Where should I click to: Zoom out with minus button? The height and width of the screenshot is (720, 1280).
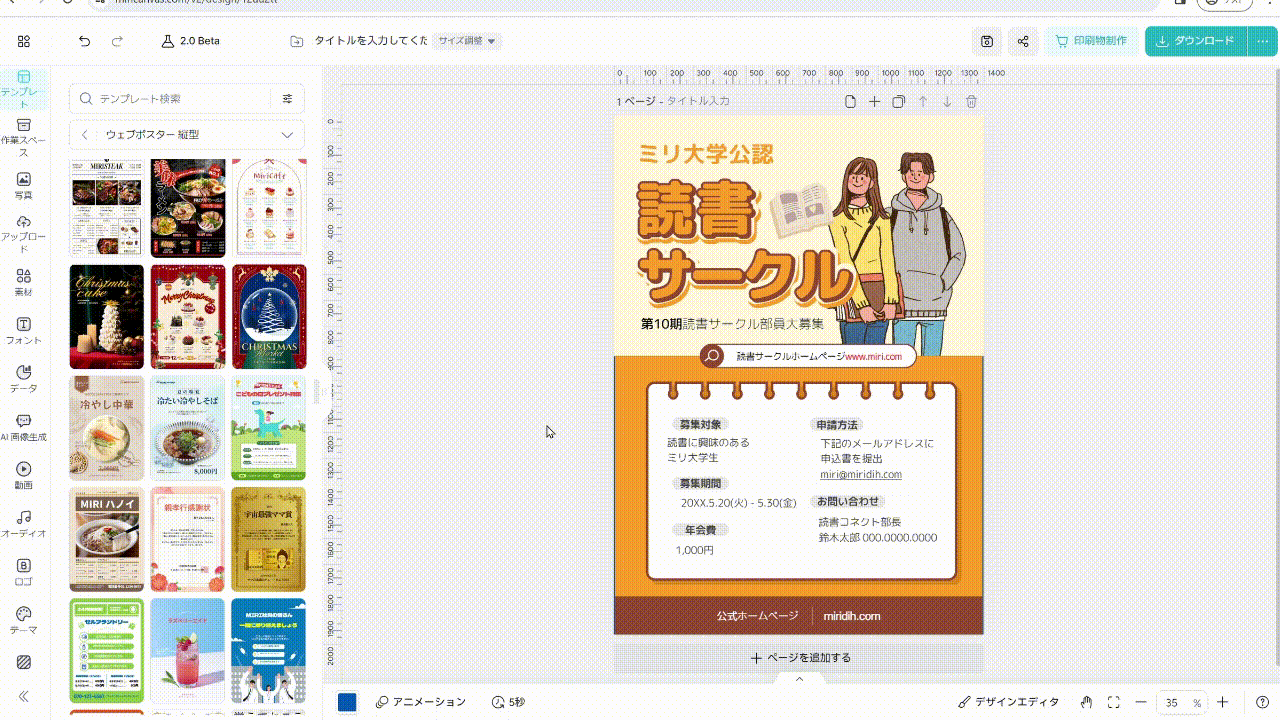point(1141,702)
